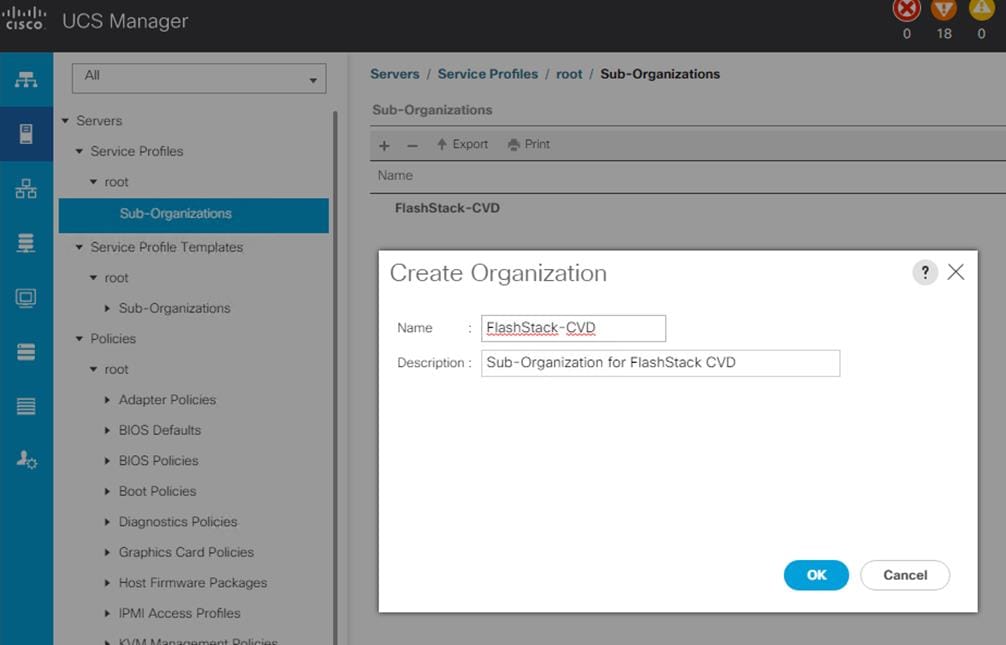1006x645 pixels.
Task: Open the Admin user-gear icon in the sidebar
Action: (x=26, y=460)
